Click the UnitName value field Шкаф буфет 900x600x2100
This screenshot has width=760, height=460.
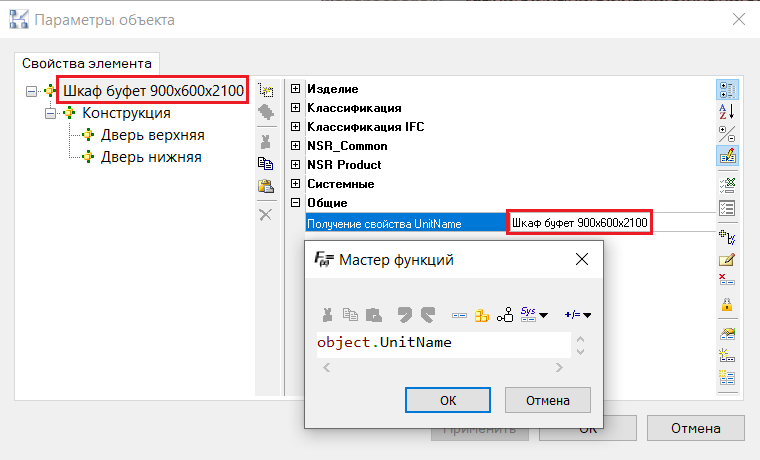(580, 223)
